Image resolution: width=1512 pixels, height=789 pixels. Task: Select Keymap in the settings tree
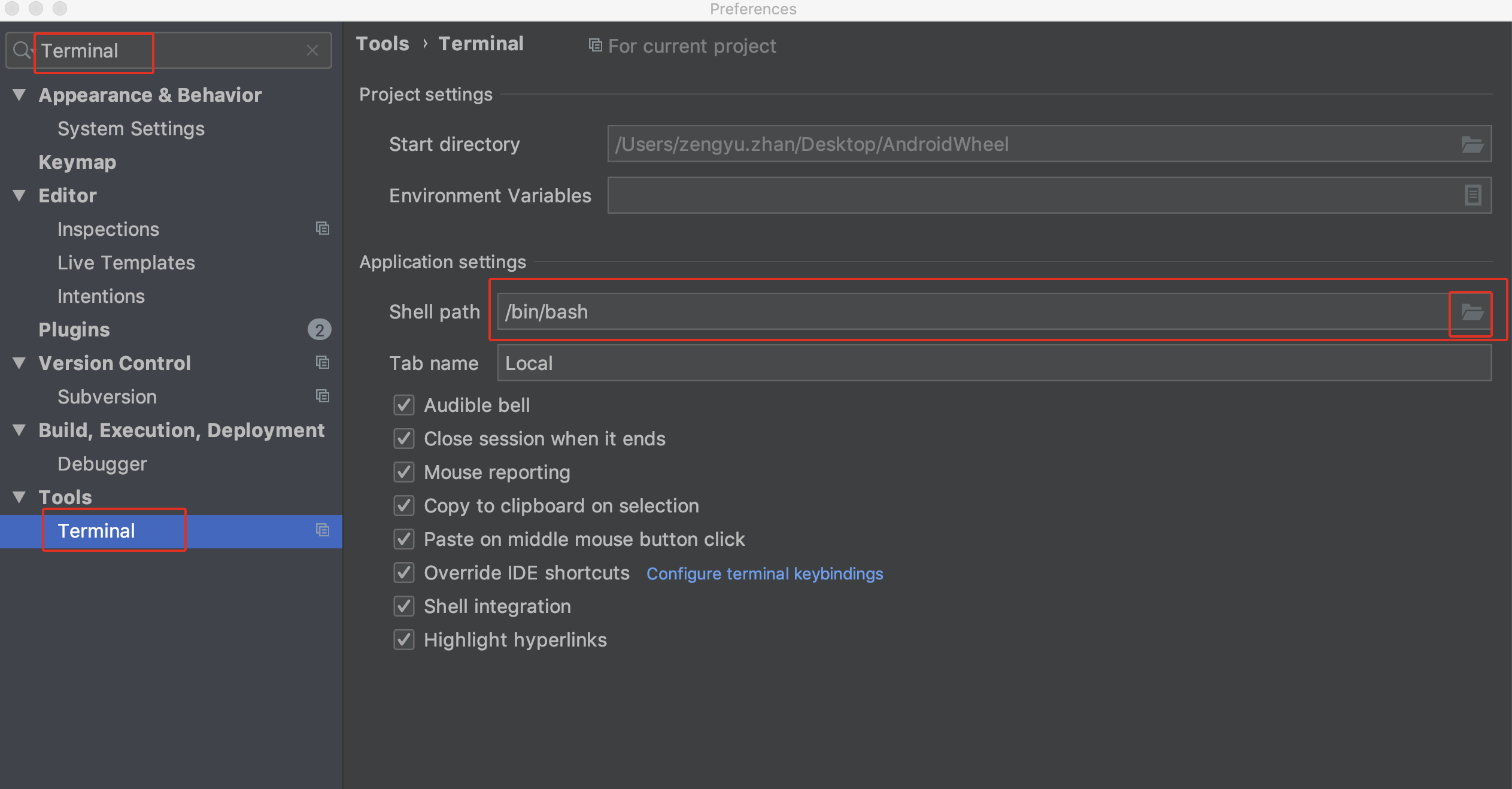77,162
